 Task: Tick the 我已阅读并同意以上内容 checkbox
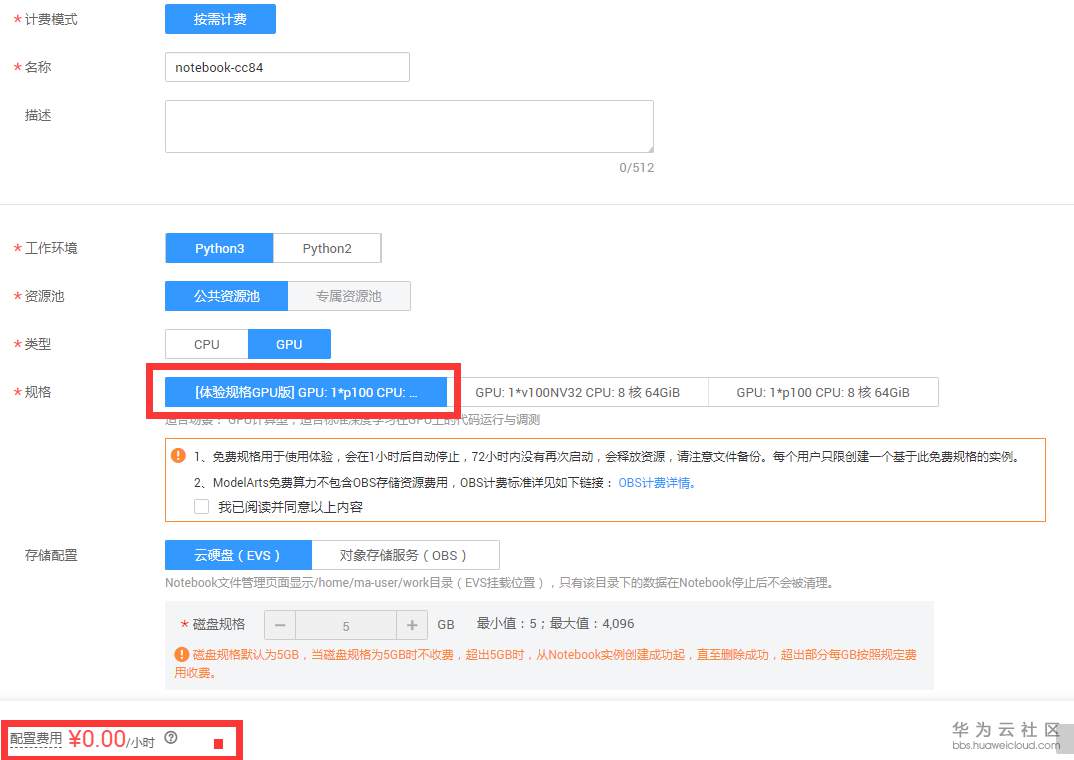point(201,507)
